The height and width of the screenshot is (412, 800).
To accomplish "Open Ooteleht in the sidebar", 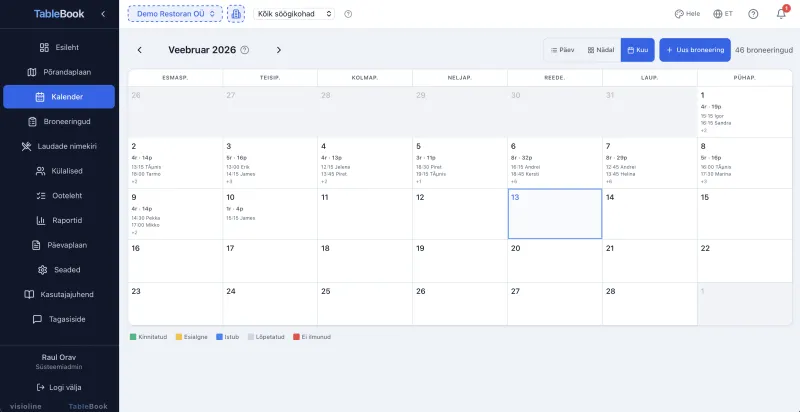I will (59, 196).
